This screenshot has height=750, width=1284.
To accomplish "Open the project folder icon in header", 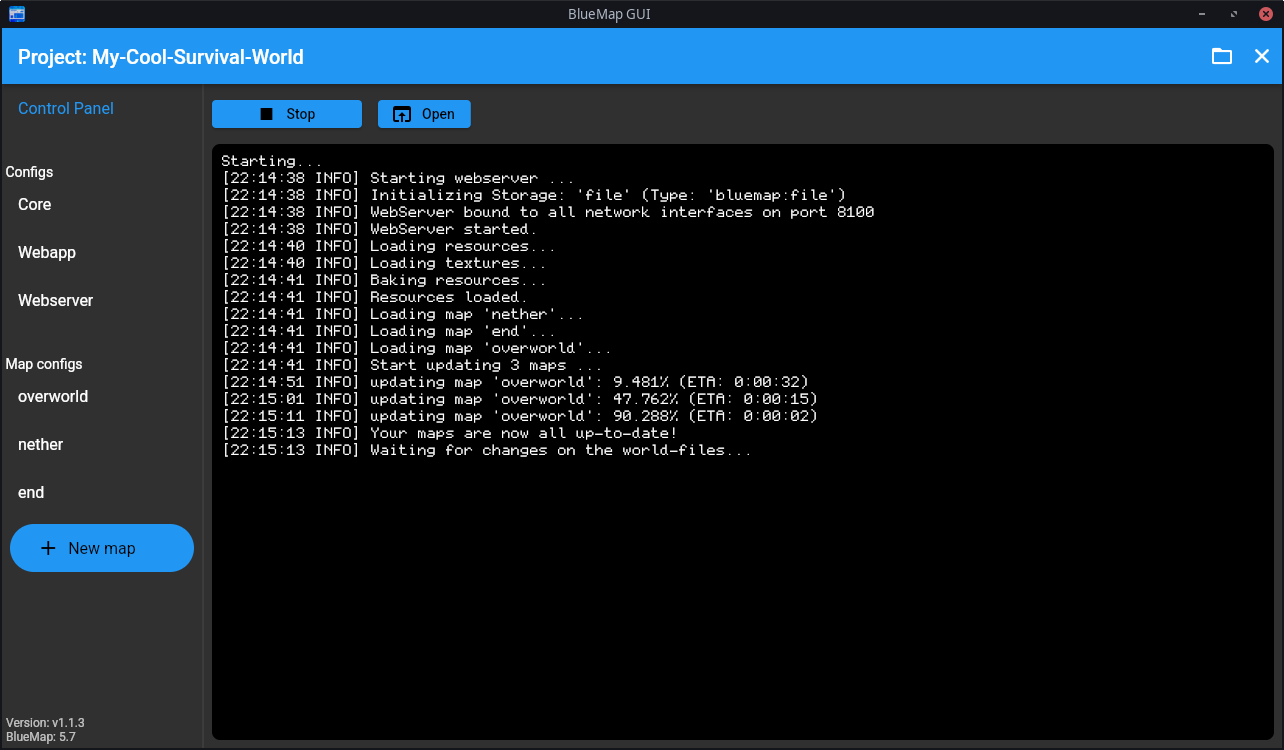I will 1222,57.
